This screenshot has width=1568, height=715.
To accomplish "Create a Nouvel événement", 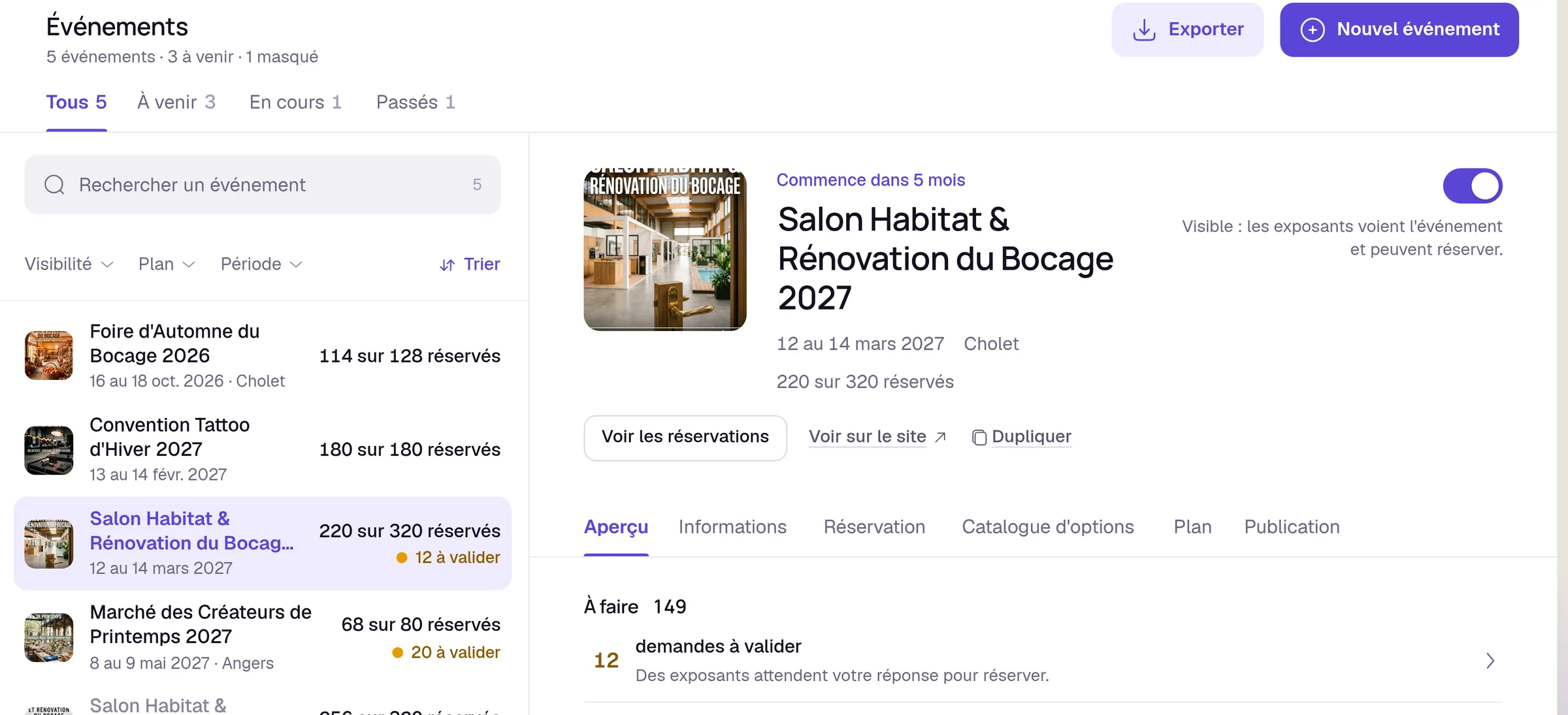I will click(1399, 30).
